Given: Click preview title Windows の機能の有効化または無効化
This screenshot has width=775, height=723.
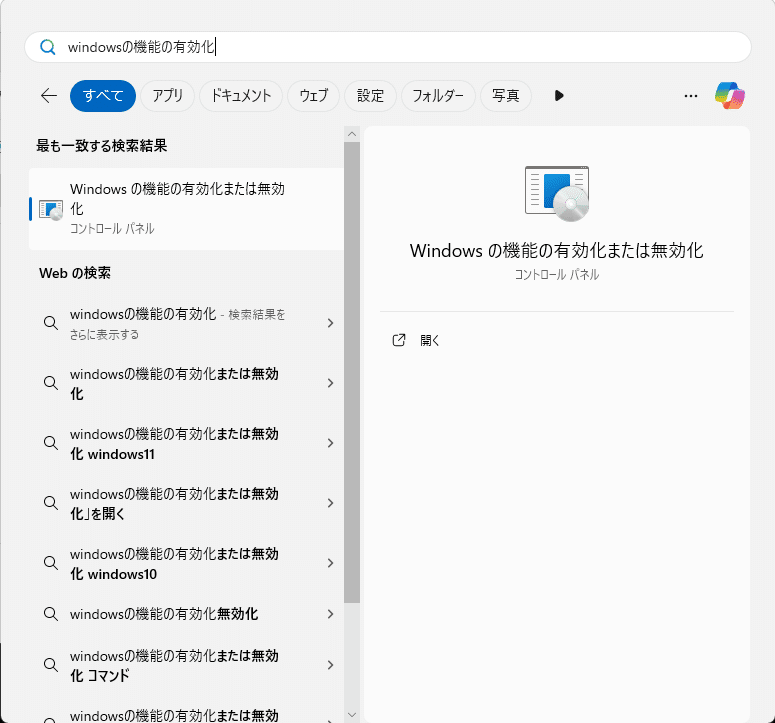Looking at the screenshot, I should 557,251.
